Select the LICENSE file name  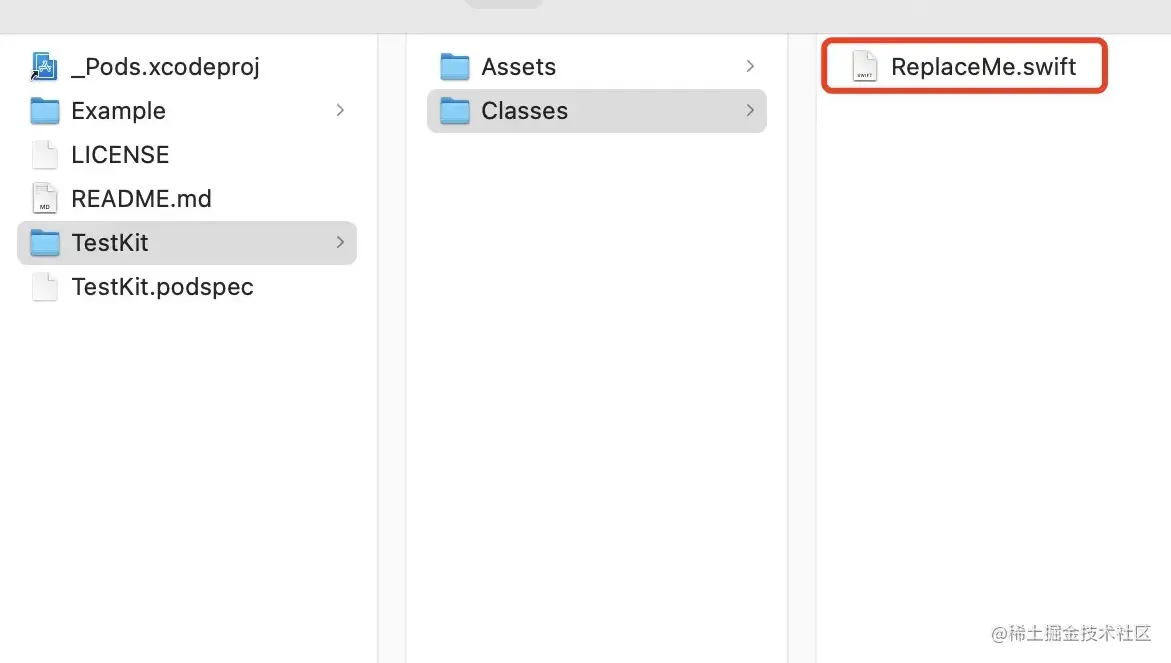point(120,155)
